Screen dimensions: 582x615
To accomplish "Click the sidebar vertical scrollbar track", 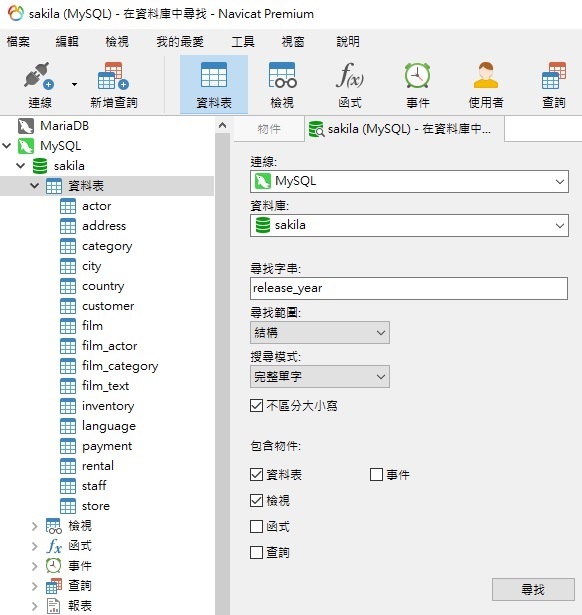I will (222, 373).
